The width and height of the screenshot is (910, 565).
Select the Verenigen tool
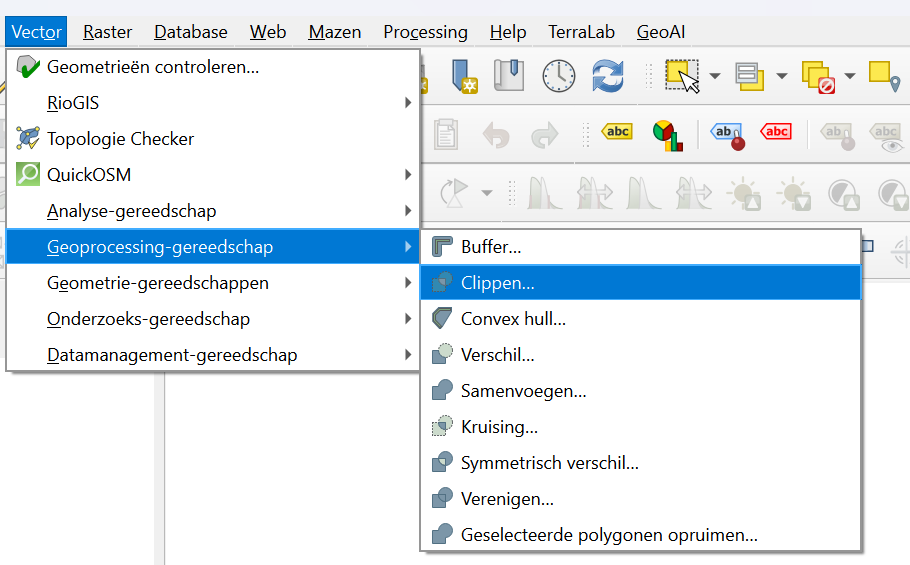[x=640, y=498]
